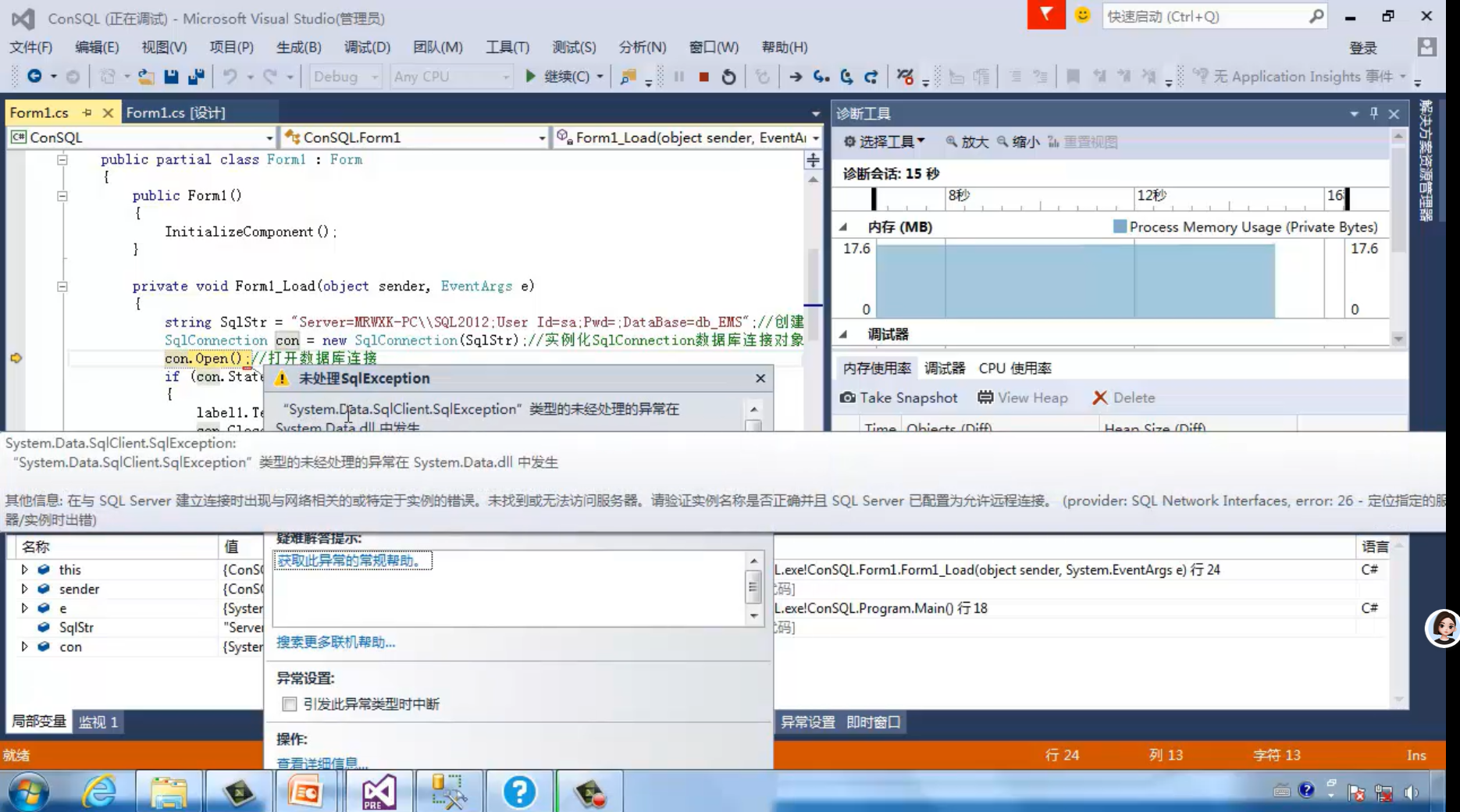This screenshot has width=1460, height=812.
Task: Click the Open File folder icon
Action: [x=145, y=77]
